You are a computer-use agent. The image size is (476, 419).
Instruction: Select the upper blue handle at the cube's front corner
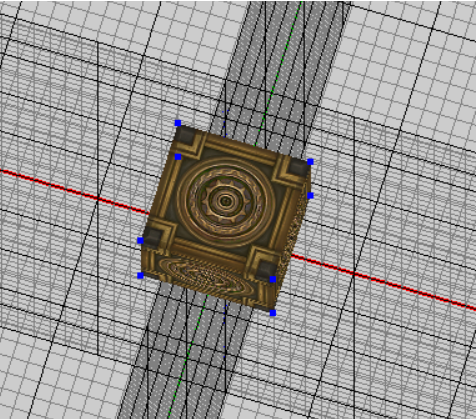(273, 279)
